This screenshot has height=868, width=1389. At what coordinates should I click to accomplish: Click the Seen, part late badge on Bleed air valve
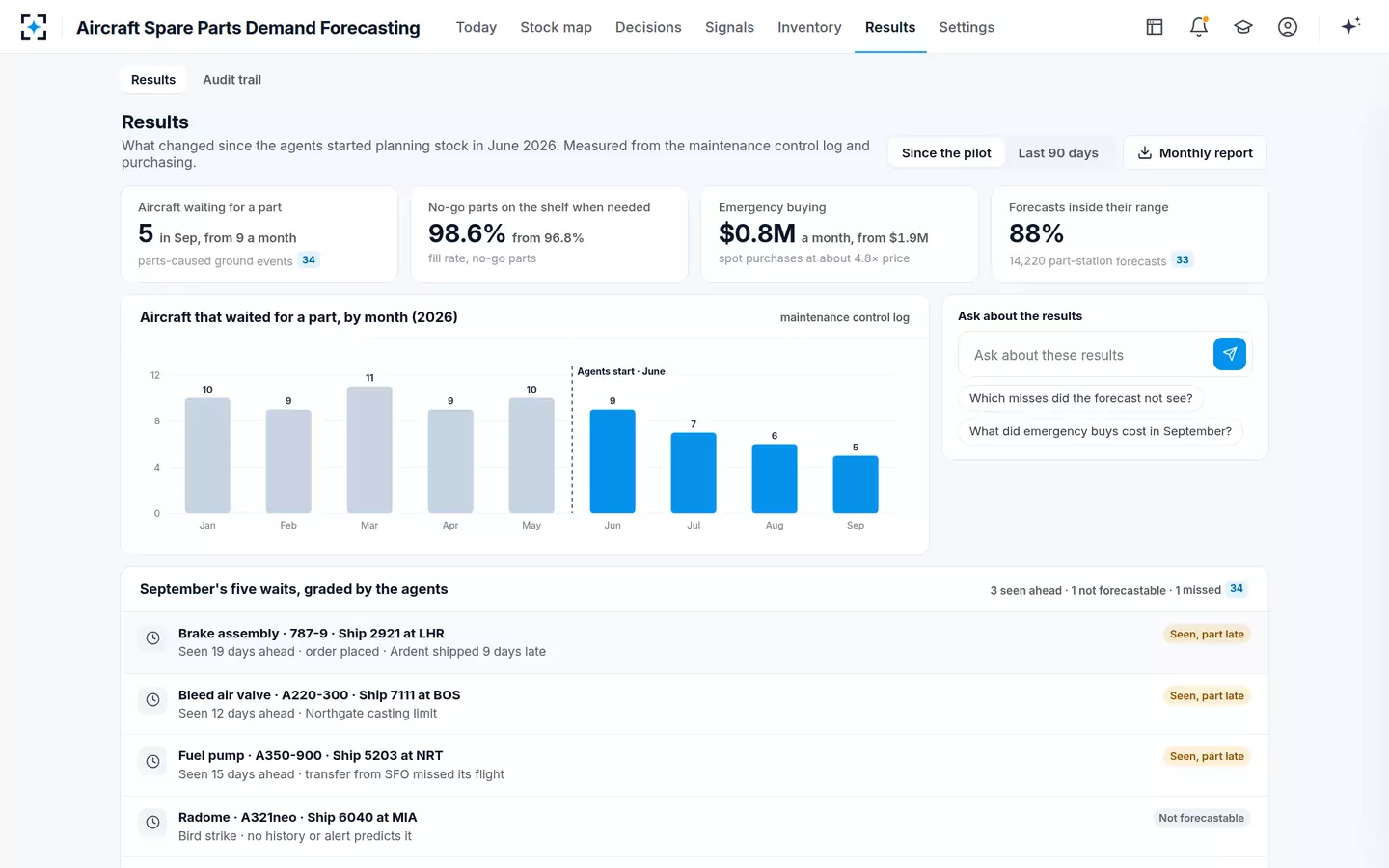point(1207,695)
